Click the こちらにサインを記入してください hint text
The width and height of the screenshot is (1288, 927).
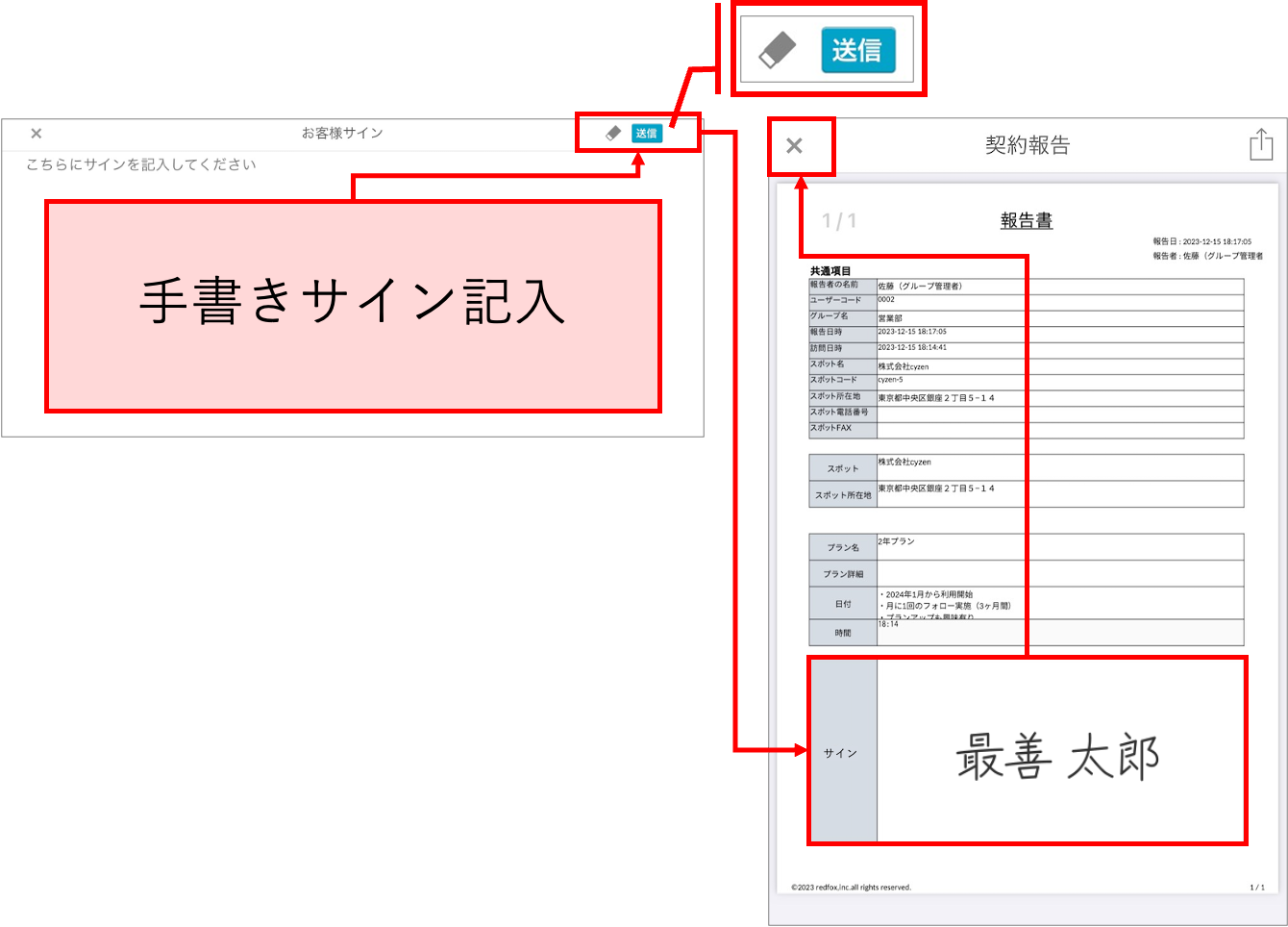[141, 164]
